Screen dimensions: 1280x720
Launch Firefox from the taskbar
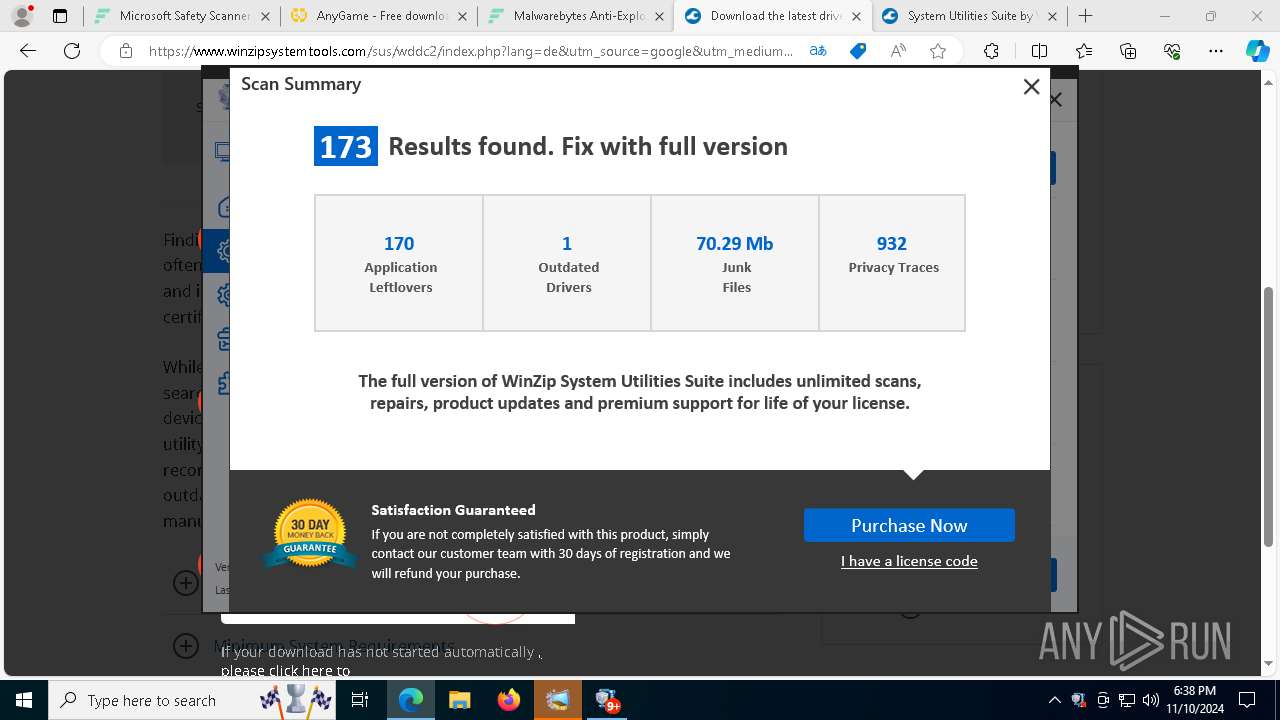coord(508,700)
